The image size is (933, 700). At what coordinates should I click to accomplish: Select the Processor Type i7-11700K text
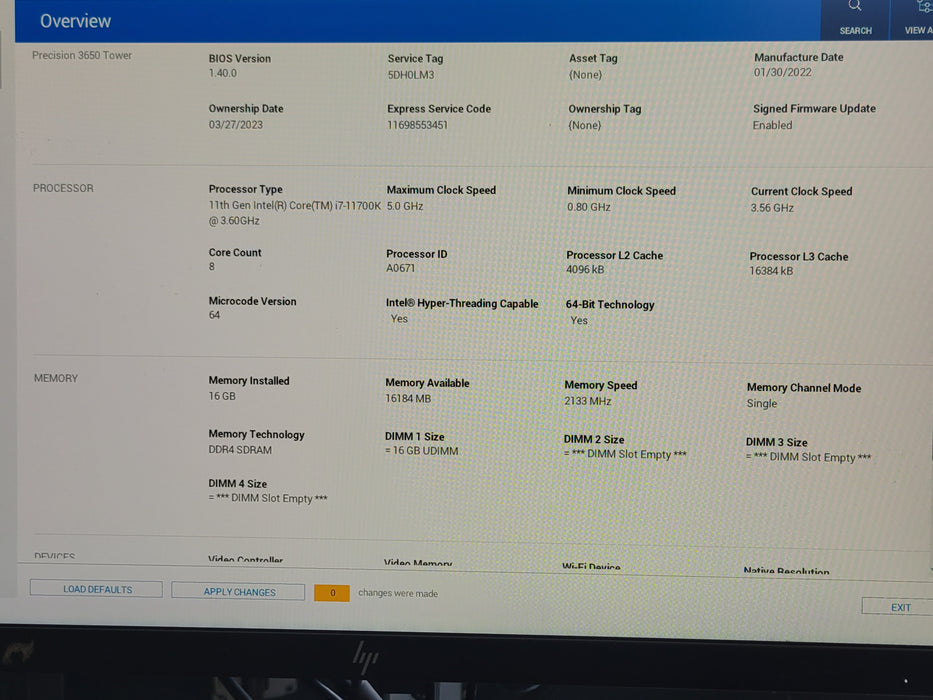tap(295, 212)
